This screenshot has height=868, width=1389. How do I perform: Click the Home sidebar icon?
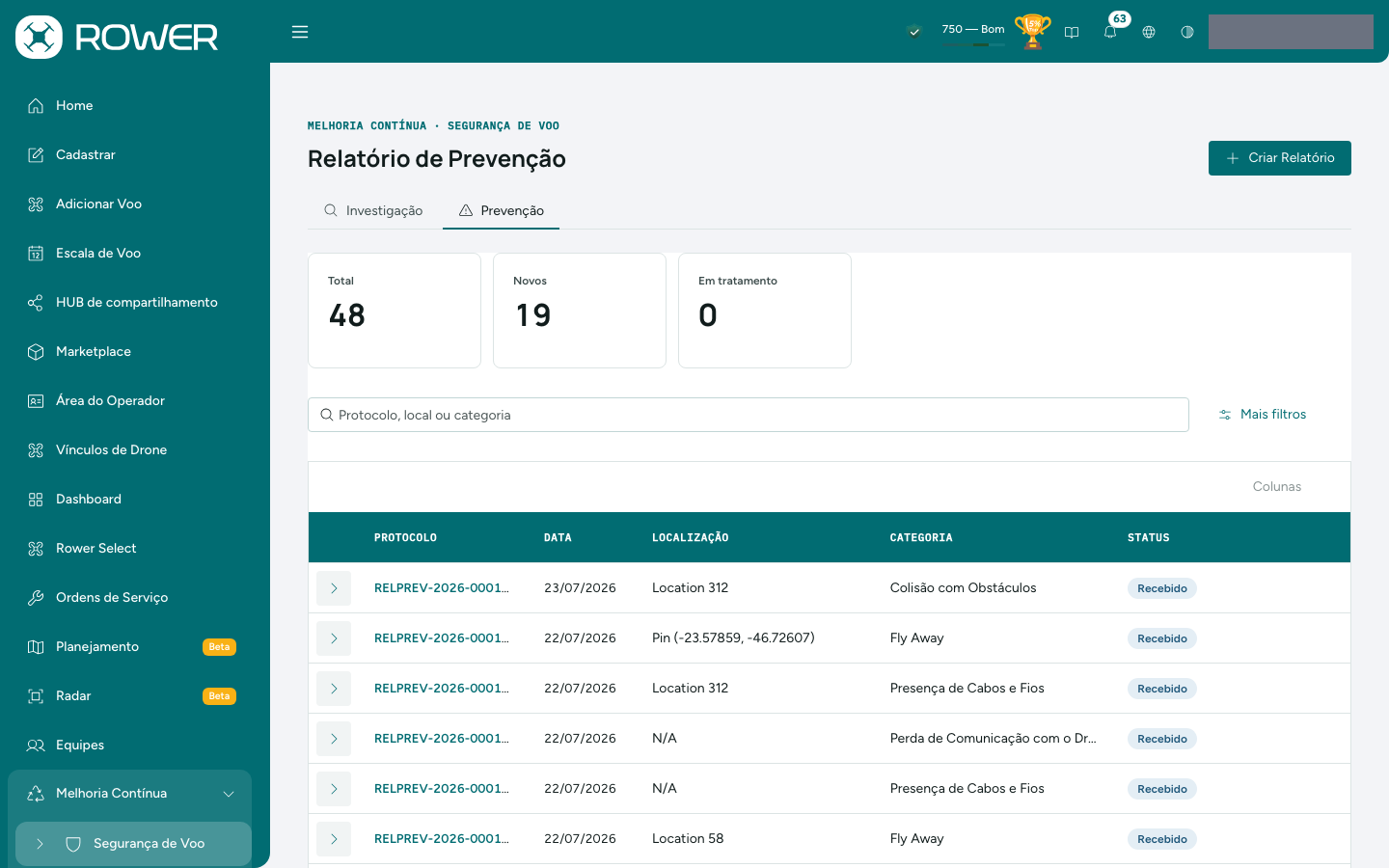pyautogui.click(x=36, y=106)
